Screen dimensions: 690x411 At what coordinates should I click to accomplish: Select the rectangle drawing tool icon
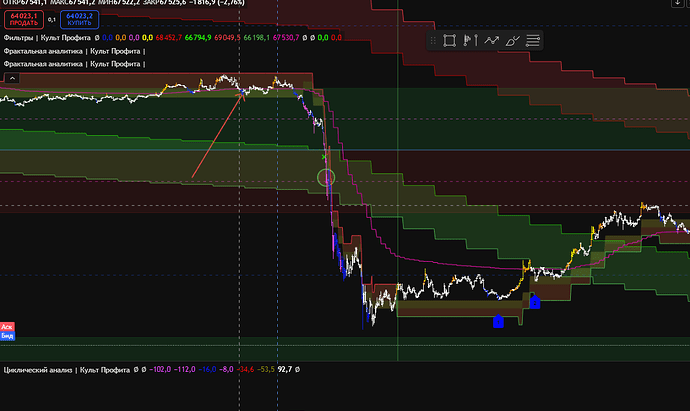(x=450, y=41)
